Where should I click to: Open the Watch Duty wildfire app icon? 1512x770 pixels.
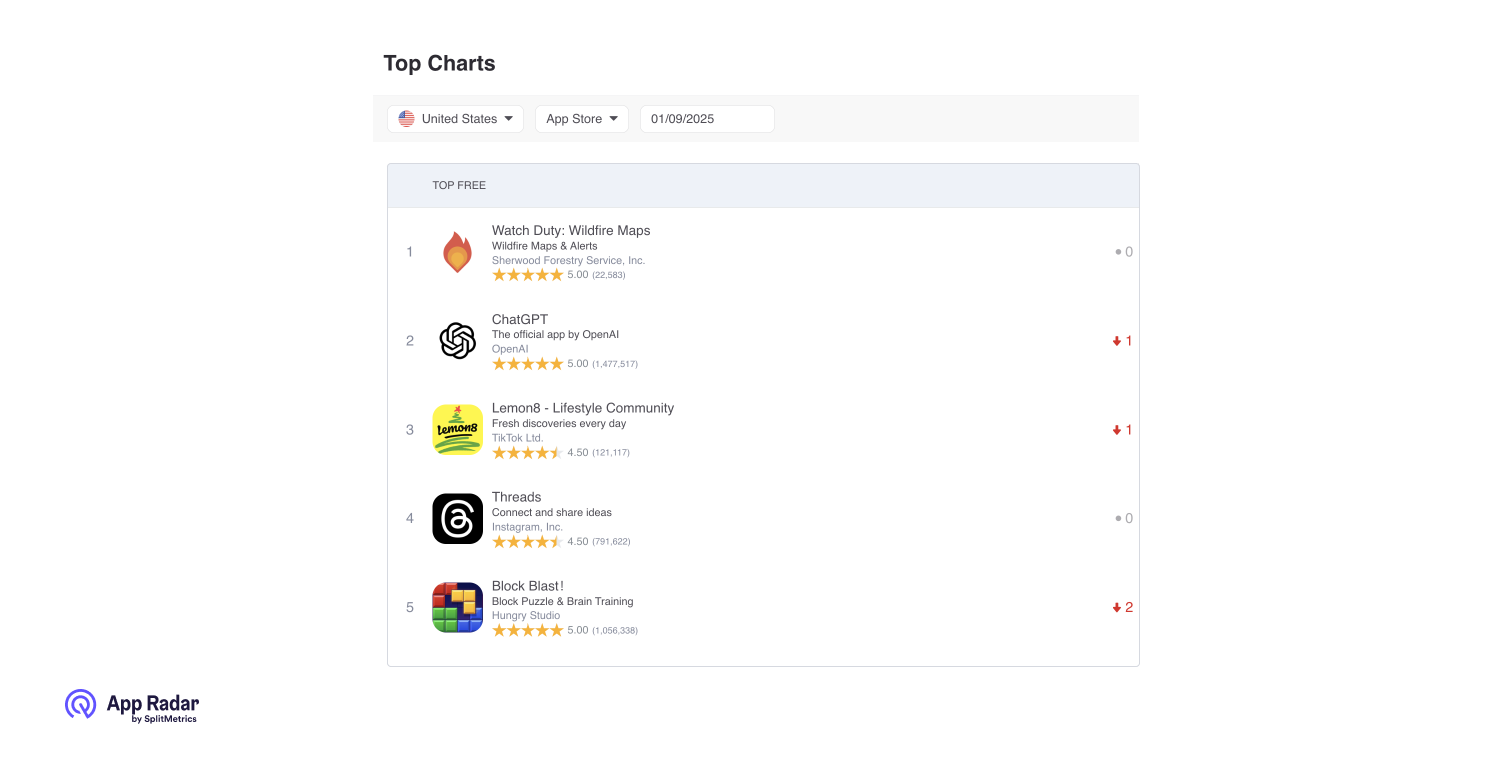coord(457,252)
